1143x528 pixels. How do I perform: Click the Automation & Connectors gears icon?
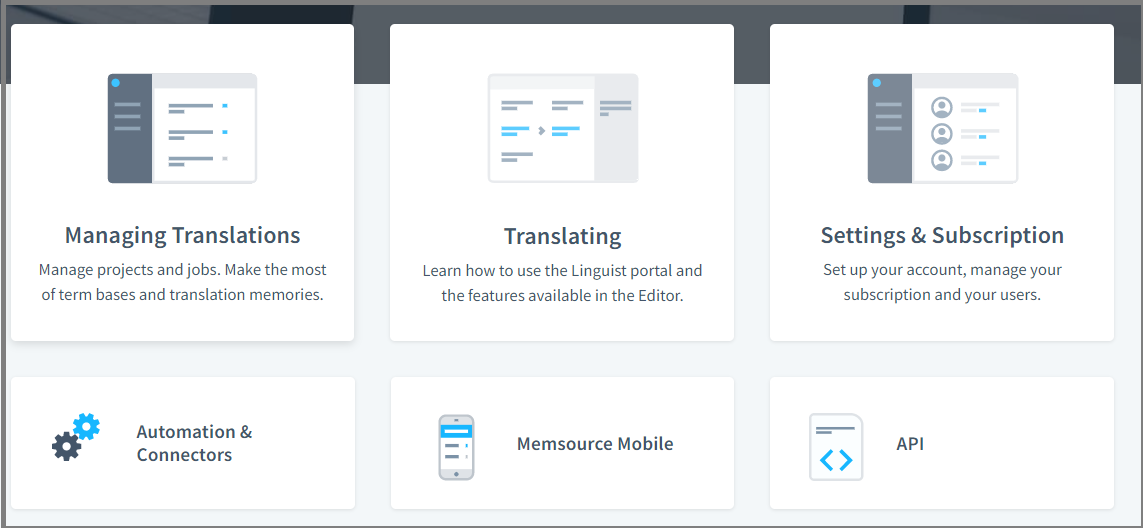pyautogui.click(x=76, y=437)
